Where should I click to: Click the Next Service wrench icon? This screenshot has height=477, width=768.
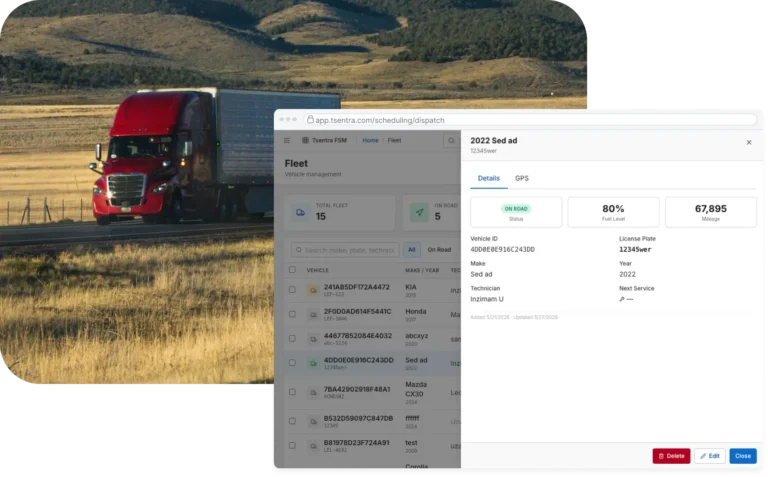(x=622, y=299)
